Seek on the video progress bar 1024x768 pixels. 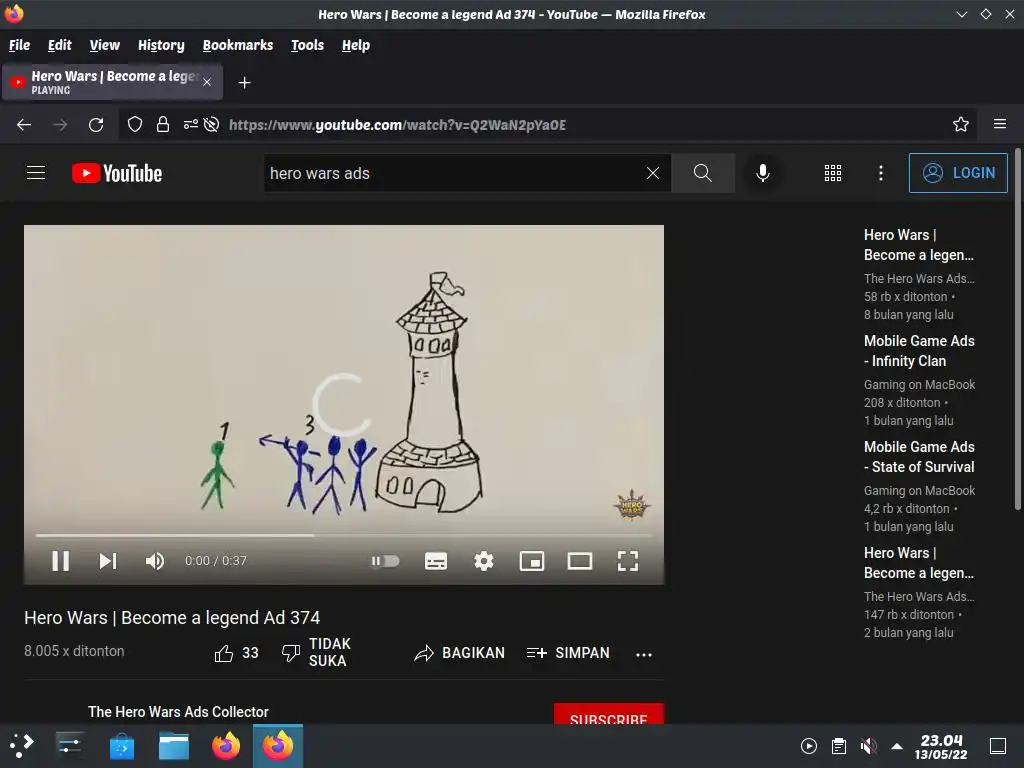pyautogui.click(x=344, y=536)
